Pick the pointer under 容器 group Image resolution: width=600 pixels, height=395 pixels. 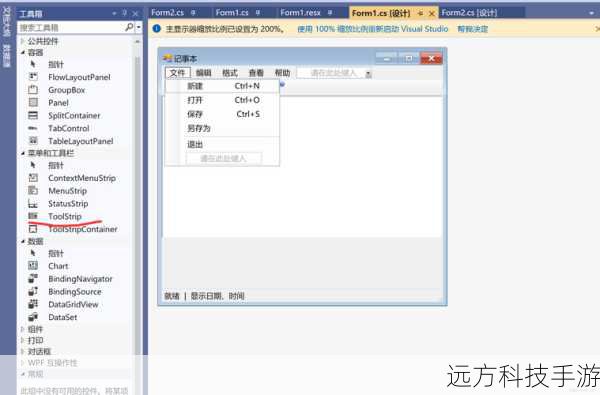(x=33, y=64)
